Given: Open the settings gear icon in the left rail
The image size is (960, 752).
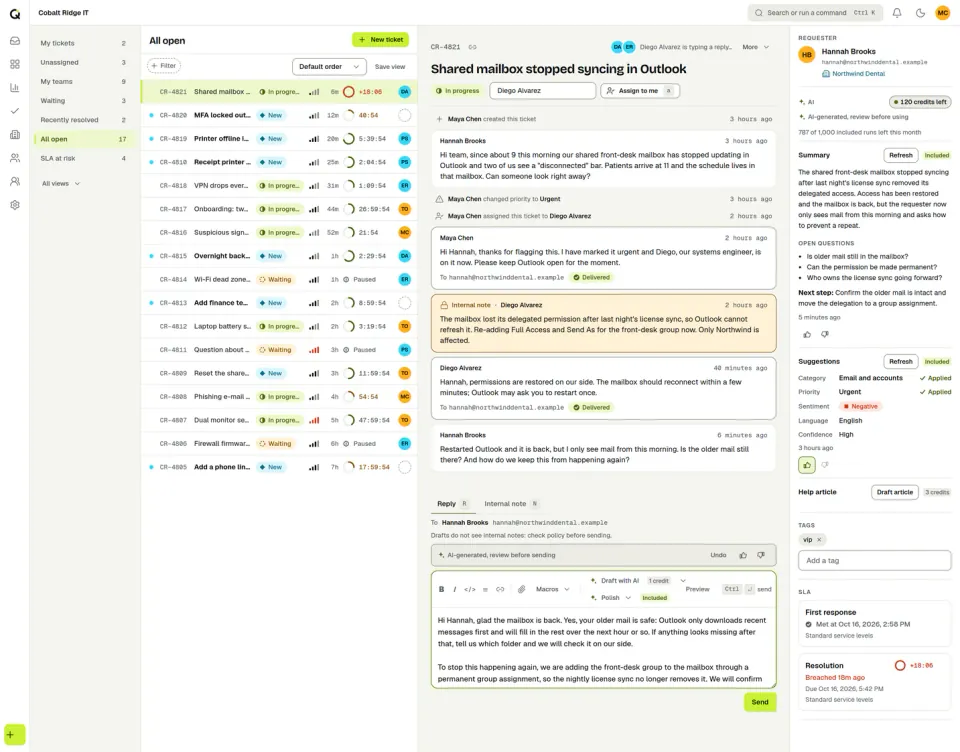Looking at the screenshot, I should click(x=15, y=205).
